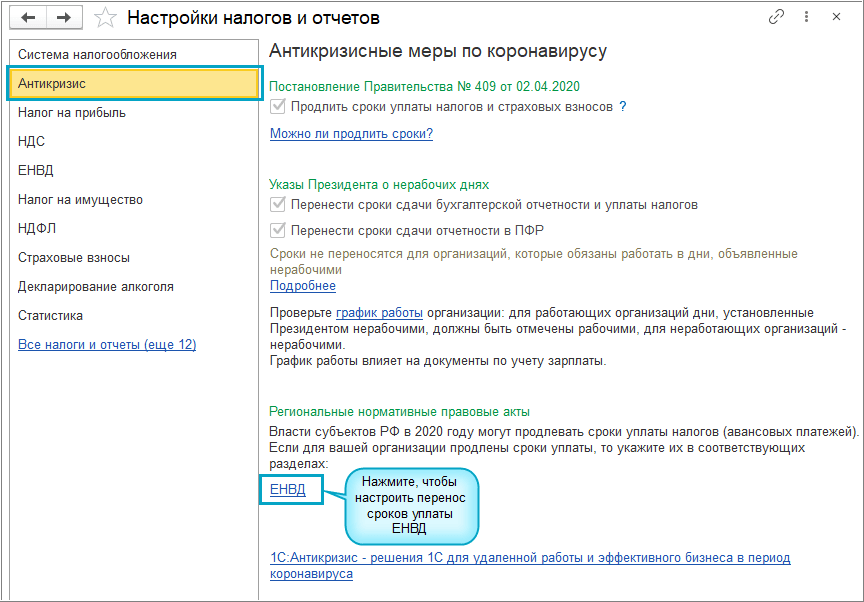This screenshot has width=864, height=602.
Task: Open 'Налог на прибыль' section
Action: click(x=72, y=113)
